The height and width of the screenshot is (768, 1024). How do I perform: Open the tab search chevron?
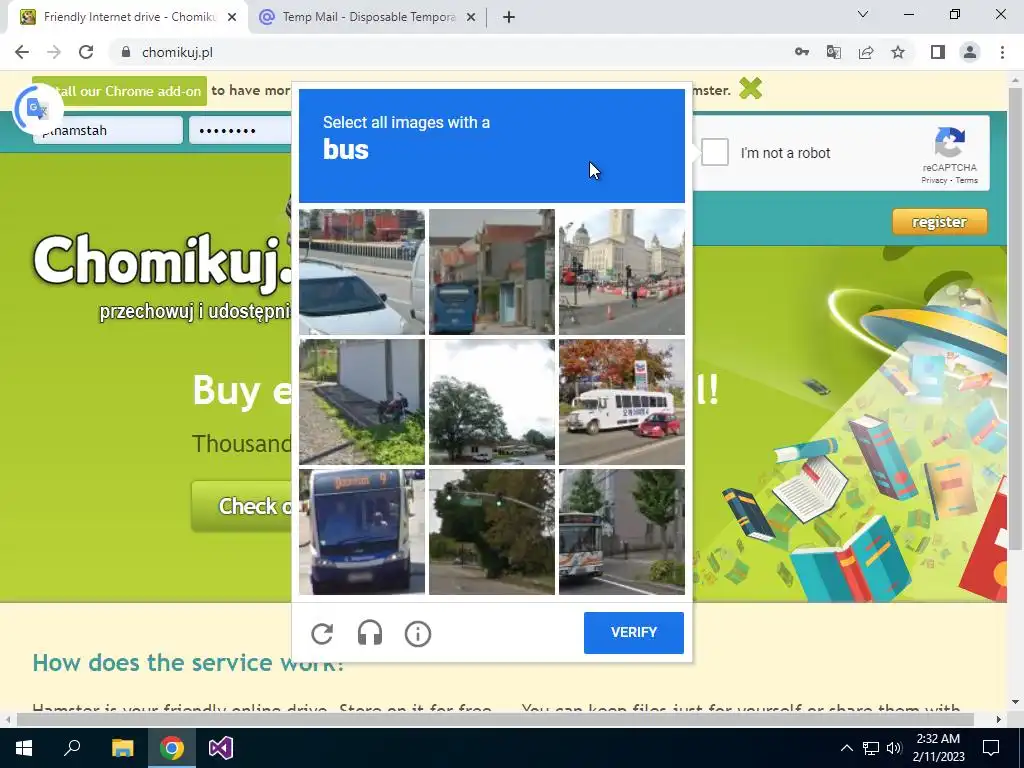(863, 14)
